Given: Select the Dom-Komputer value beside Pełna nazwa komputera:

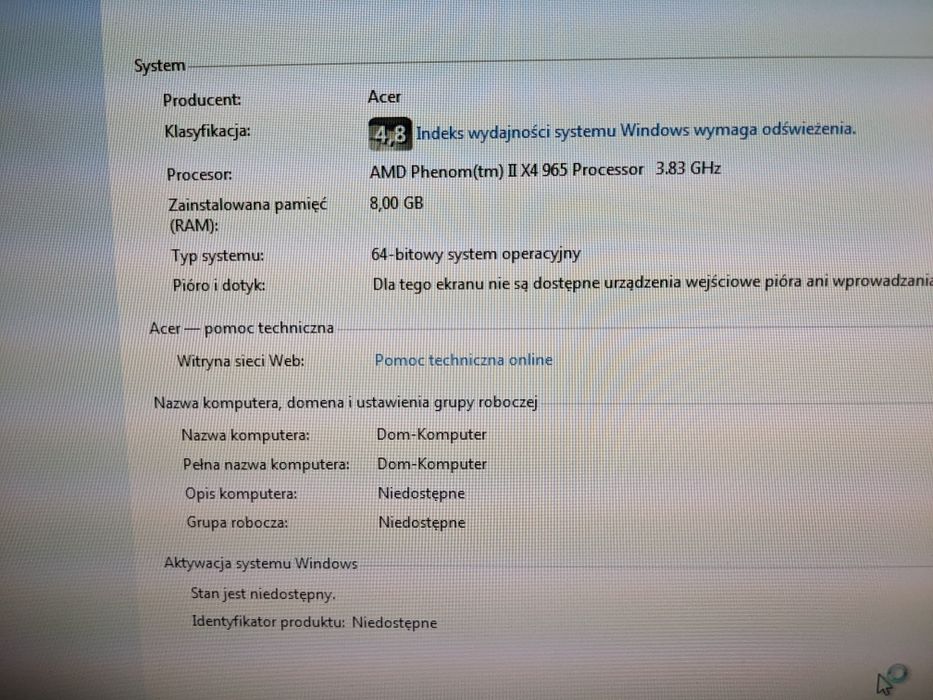Looking at the screenshot, I should [432, 464].
